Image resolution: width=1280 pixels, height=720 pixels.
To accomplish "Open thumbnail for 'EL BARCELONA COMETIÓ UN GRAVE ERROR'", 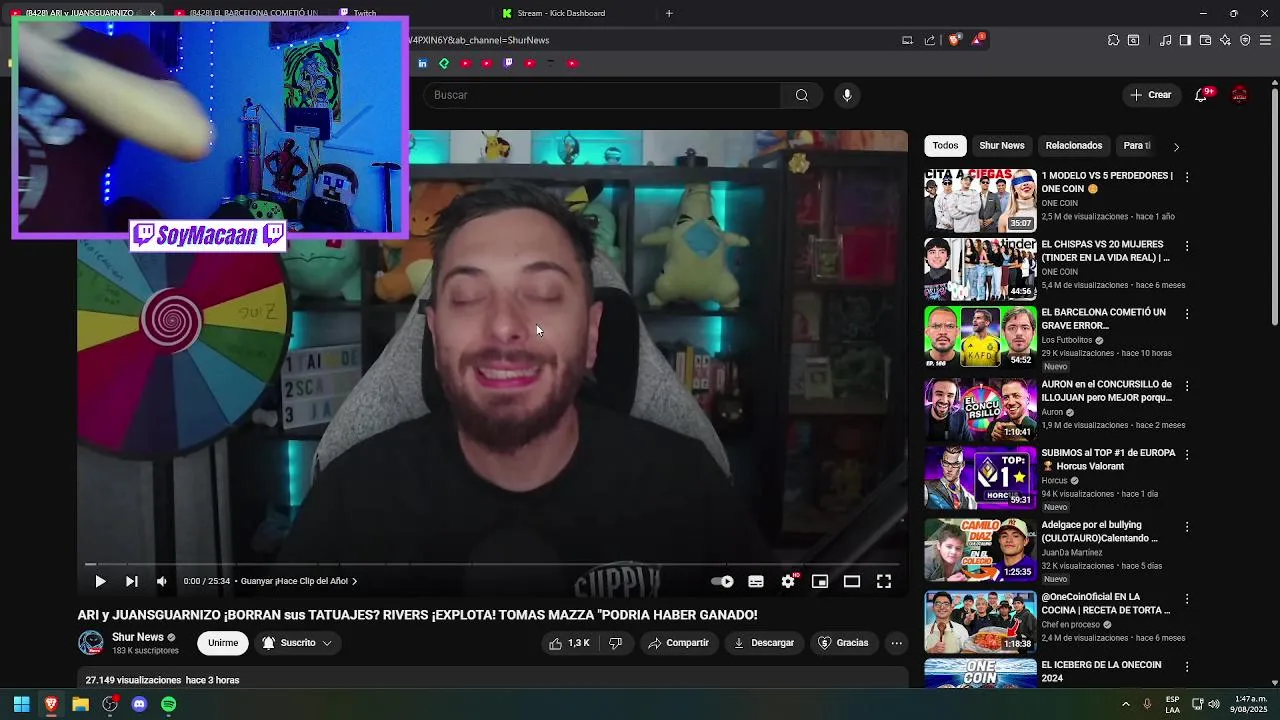I will pos(980,337).
